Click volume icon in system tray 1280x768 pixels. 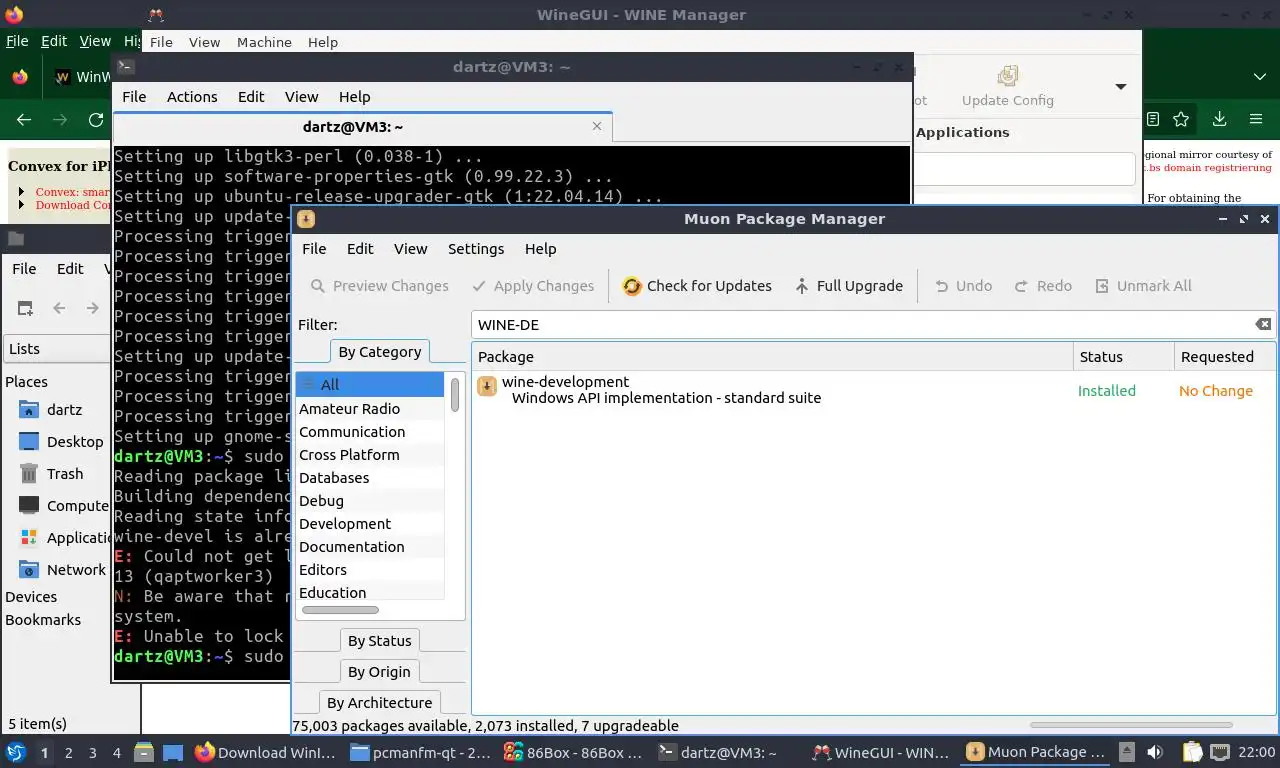click(1155, 752)
